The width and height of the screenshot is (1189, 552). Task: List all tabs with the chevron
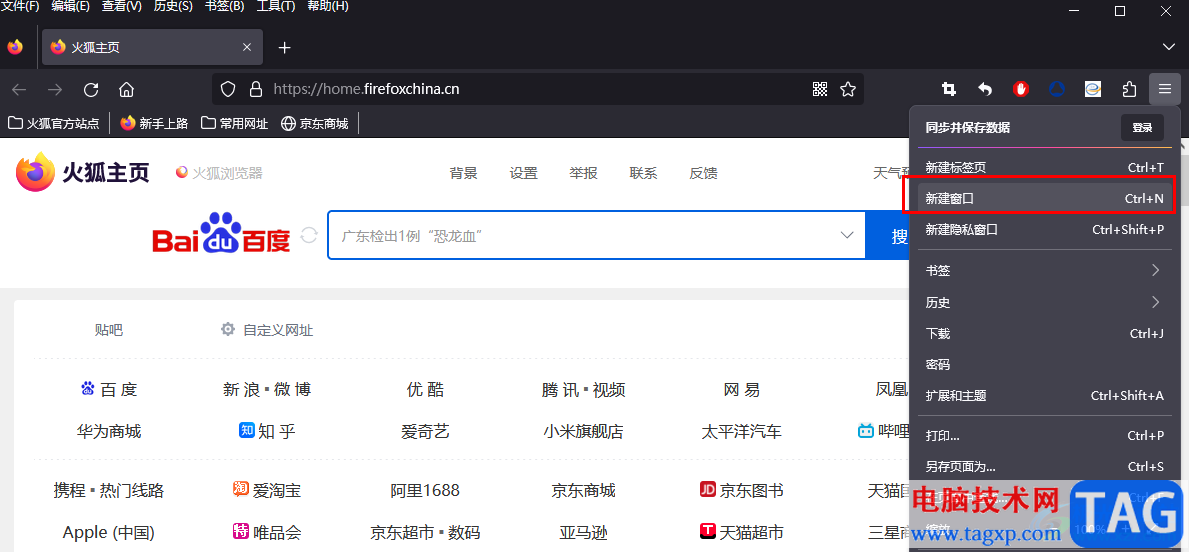1169,47
